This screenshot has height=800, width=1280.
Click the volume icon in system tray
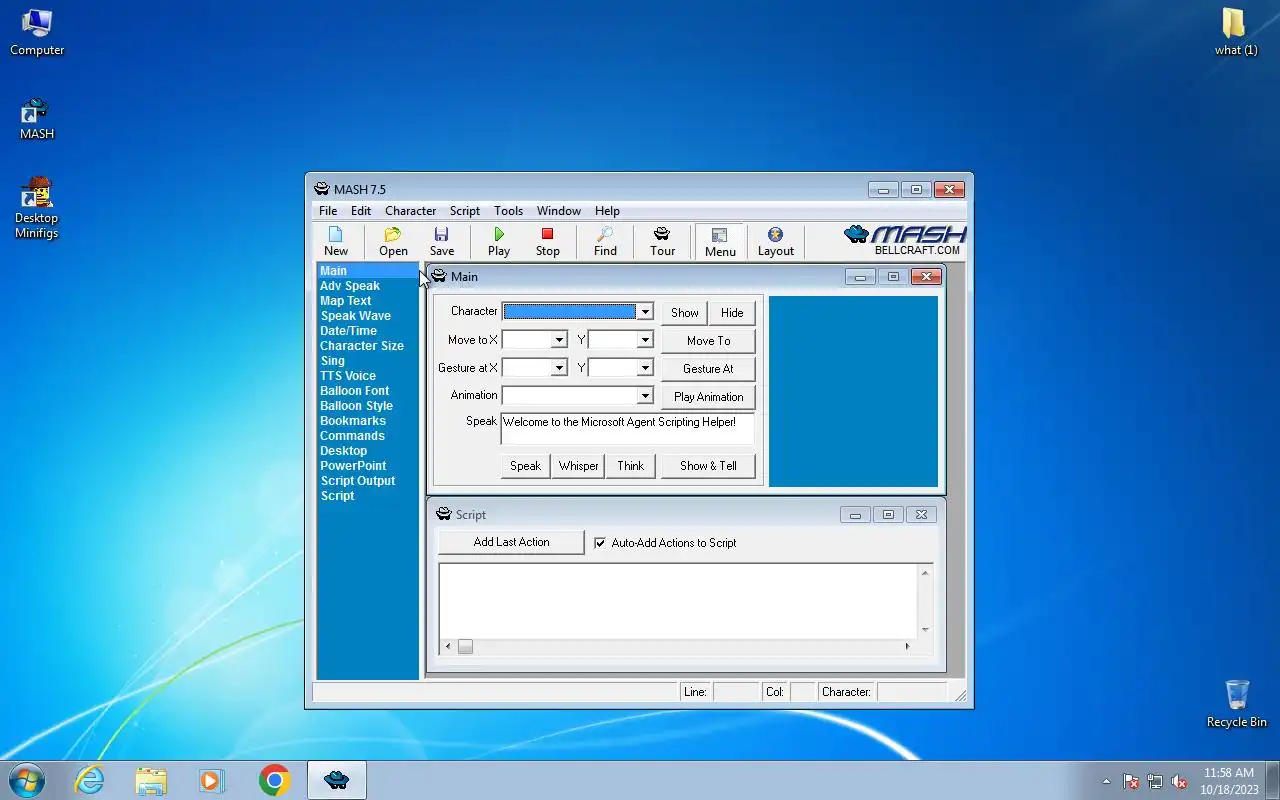tap(1180, 781)
